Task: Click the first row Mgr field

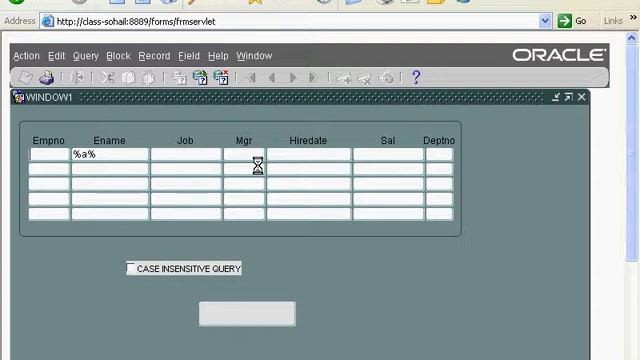Action: 244,154
